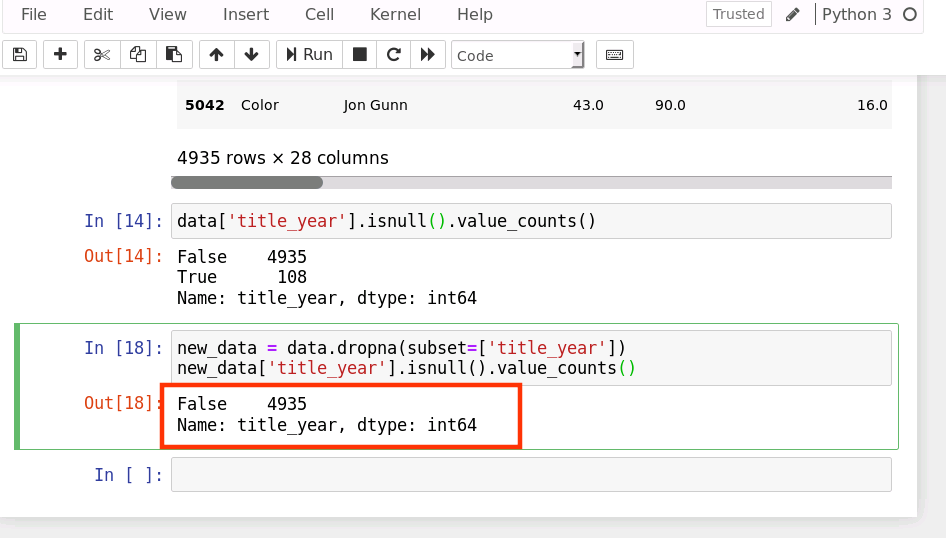Move selected cell down arrow
Image resolution: width=946 pixels, height=538 pixels.
[251, 55]
